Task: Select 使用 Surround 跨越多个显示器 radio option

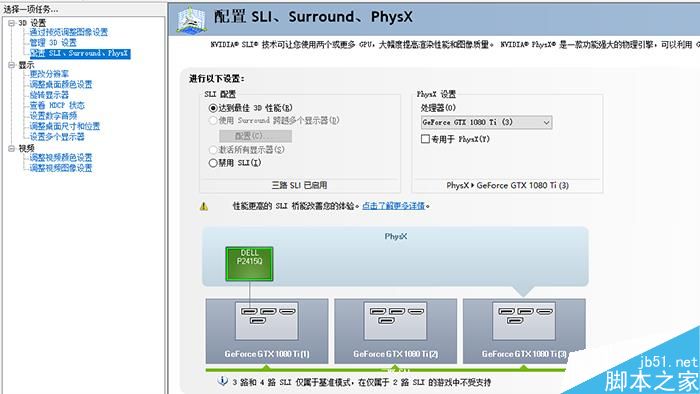Action: (x=213, y=120)
